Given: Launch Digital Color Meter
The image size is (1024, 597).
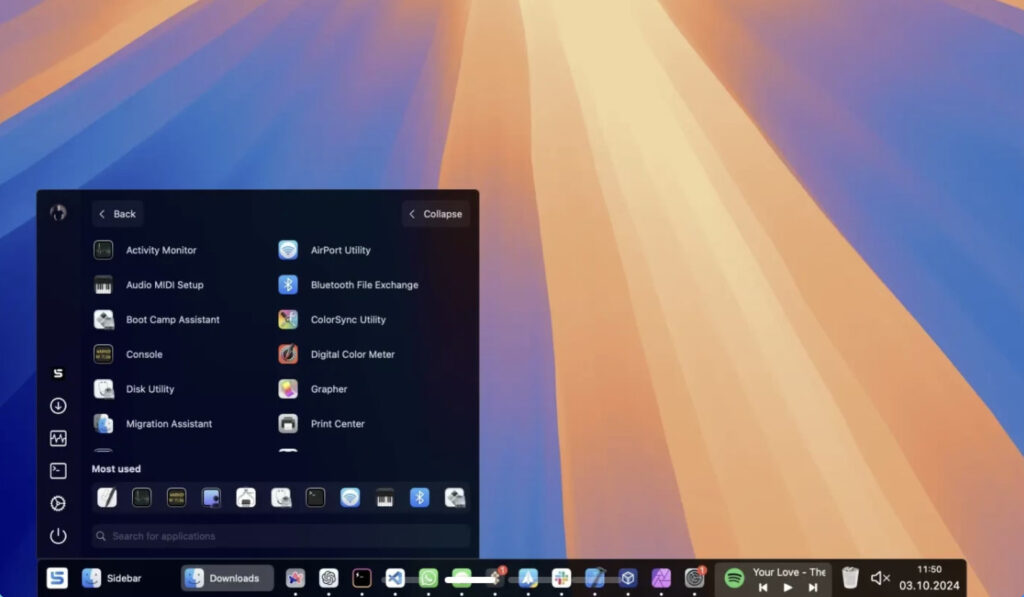Looking at the screenshot, I should pyautogui.click(x=336, y=354).
